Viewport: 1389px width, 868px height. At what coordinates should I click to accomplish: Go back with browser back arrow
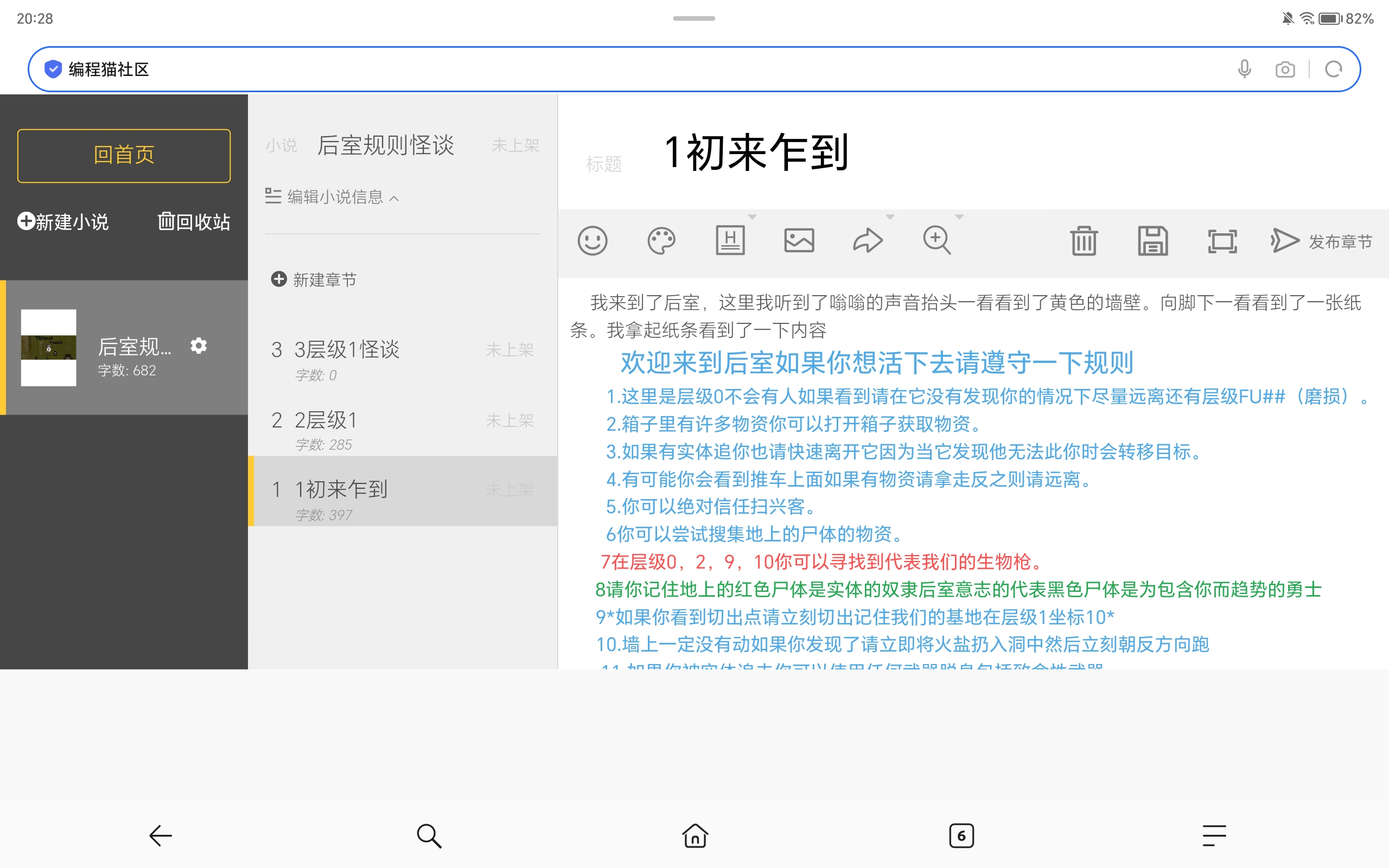tap(160, 835)
